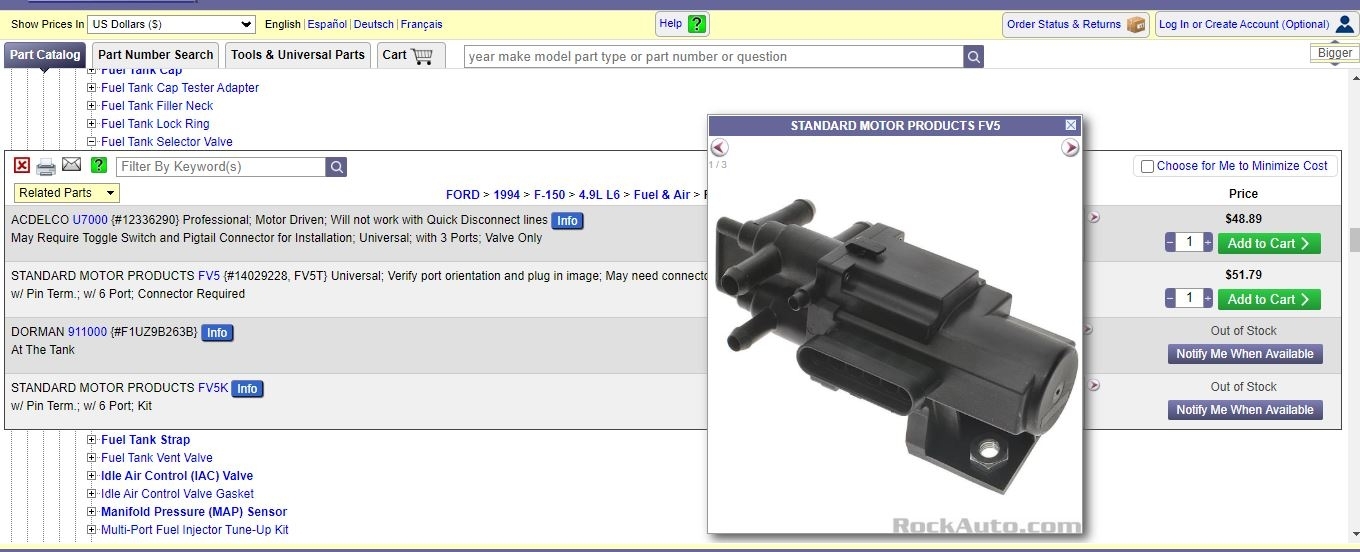This screenshot has width=1360, height=552.
Task: Open the U7000 part number link
Action: [90, 220]
